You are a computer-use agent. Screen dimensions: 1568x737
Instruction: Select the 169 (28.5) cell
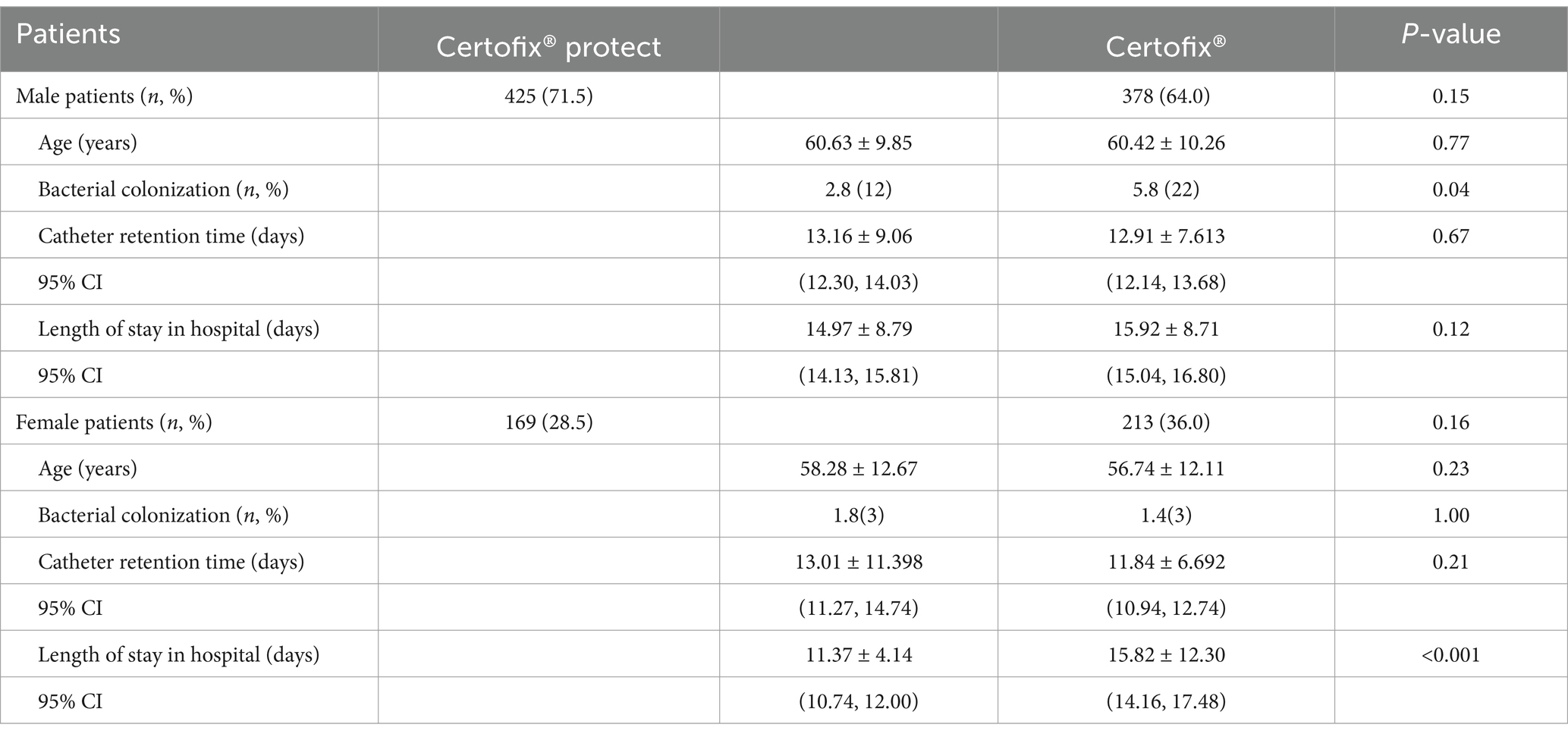[548, 422]
